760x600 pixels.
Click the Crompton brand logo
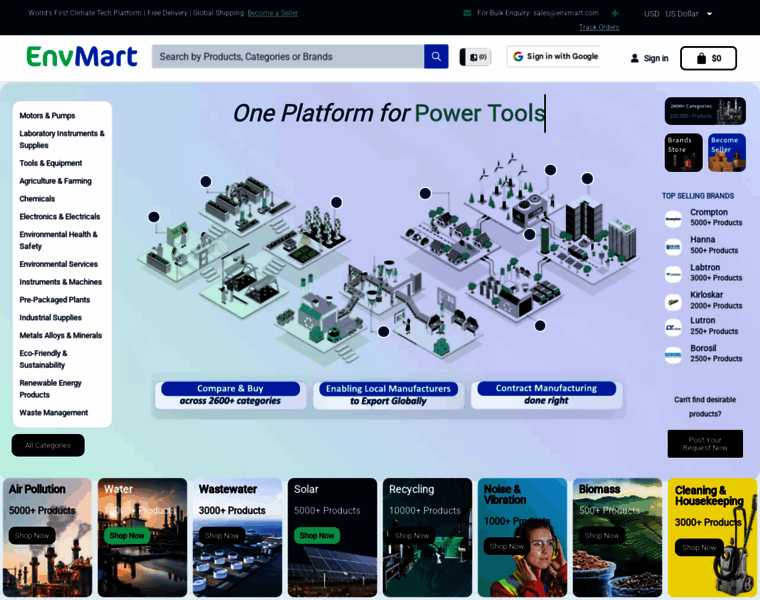coord(673,219)
